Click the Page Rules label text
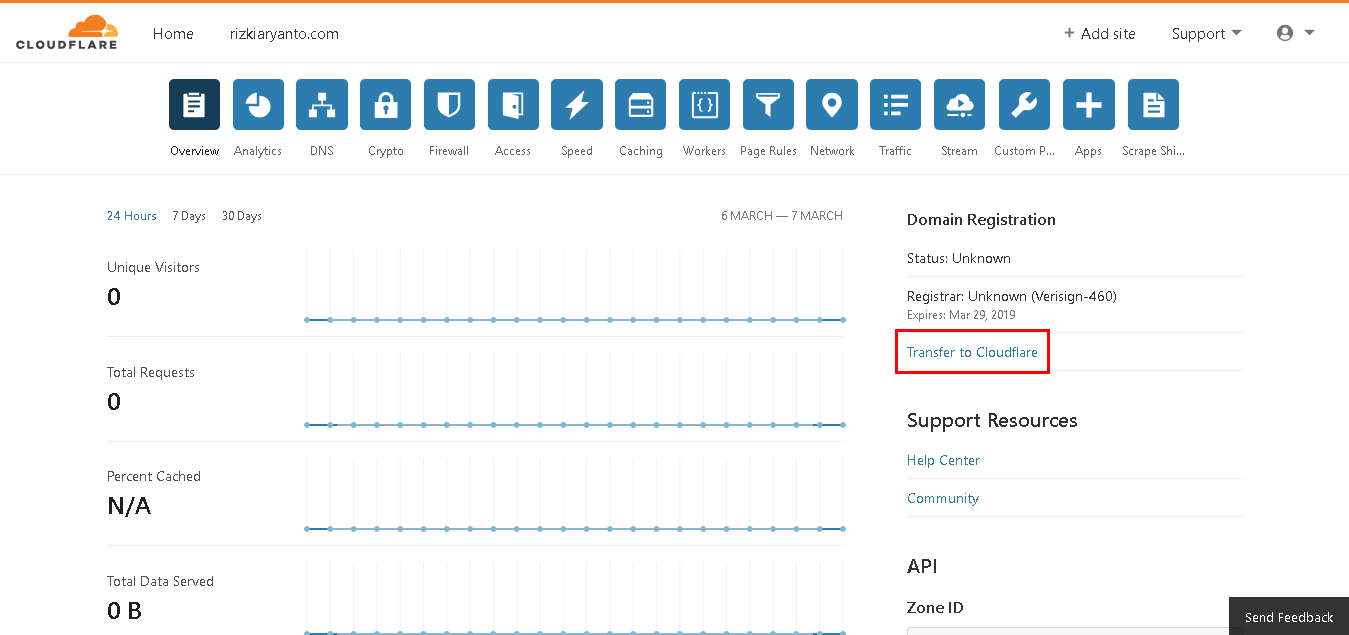Screen dimensions: 1349x635 click(768, 151)
